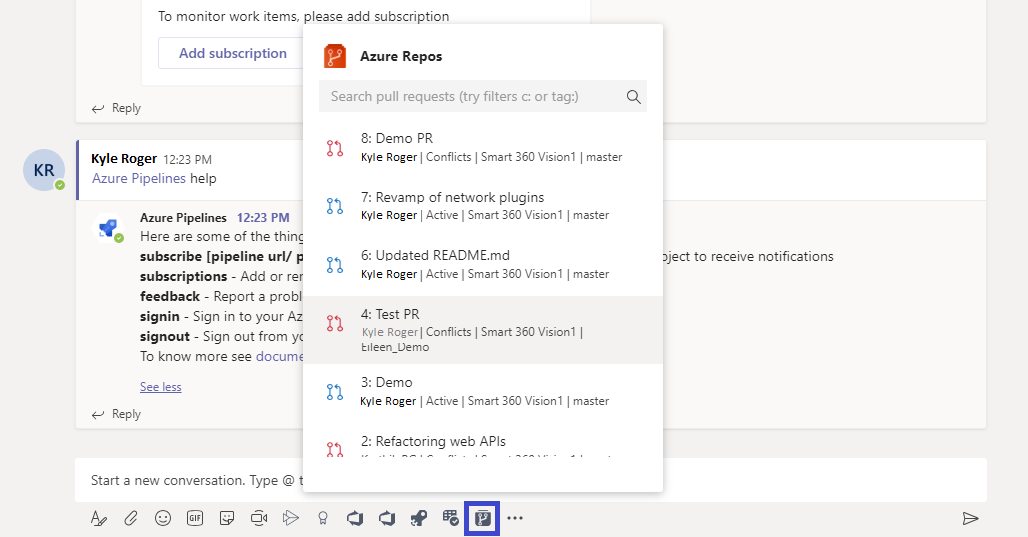Open the GIF picker
Image resolution: width=1028 pixels, height=537 pixels.
[195, 518]
